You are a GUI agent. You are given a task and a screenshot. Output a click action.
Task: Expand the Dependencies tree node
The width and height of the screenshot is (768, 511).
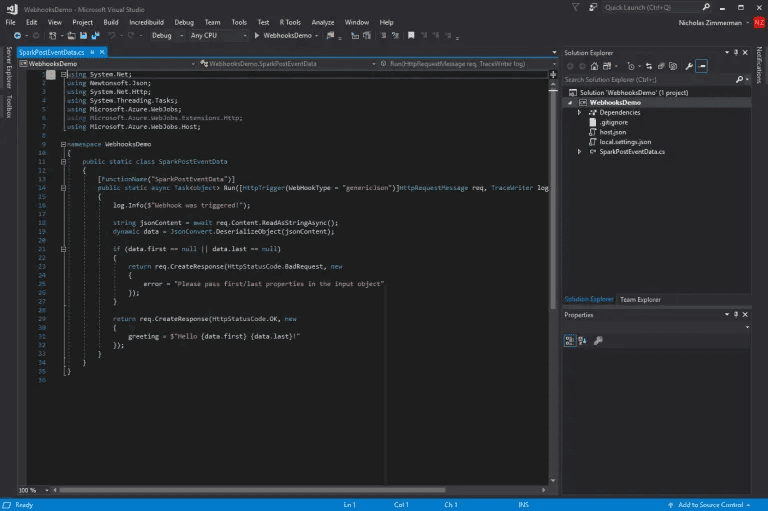click(x=580, y=112)
